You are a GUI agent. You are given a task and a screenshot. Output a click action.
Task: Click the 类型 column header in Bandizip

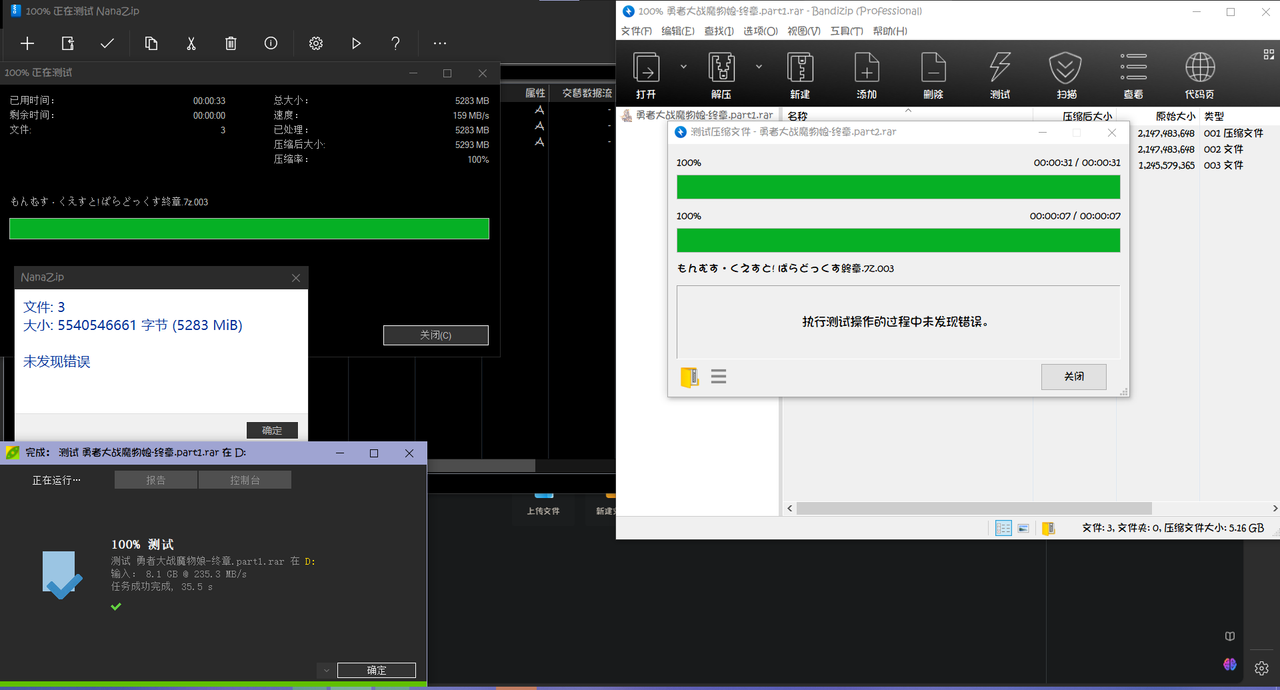(x=1214, y=116)
